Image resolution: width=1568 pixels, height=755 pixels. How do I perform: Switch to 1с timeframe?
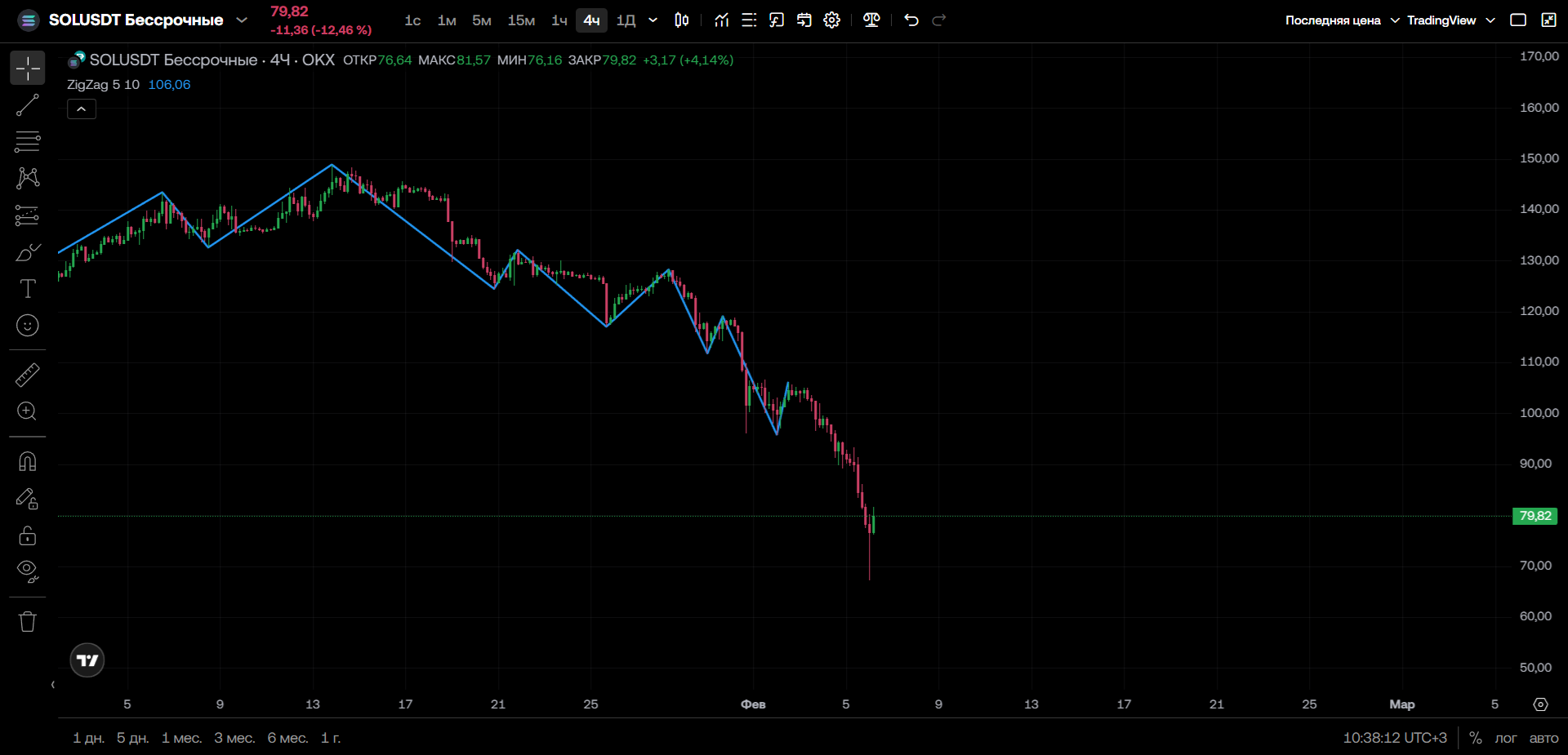coord(412,20)
